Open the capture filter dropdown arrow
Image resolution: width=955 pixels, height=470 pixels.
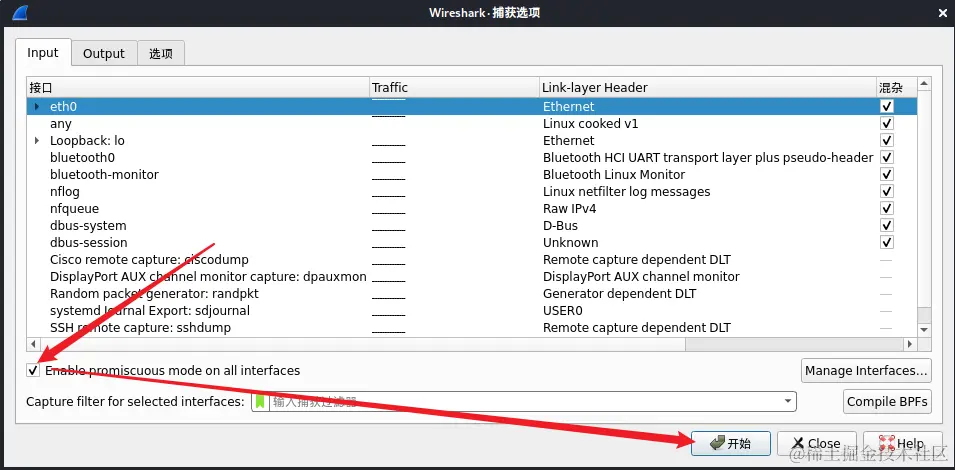(788, 402)
